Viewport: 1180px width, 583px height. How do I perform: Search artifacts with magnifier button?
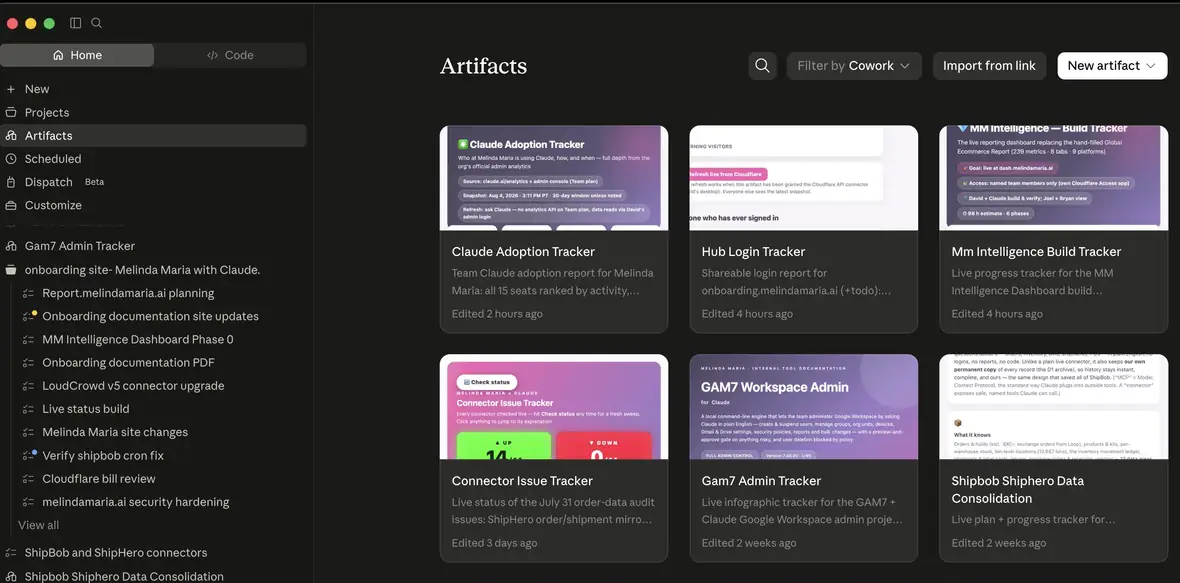762,65
